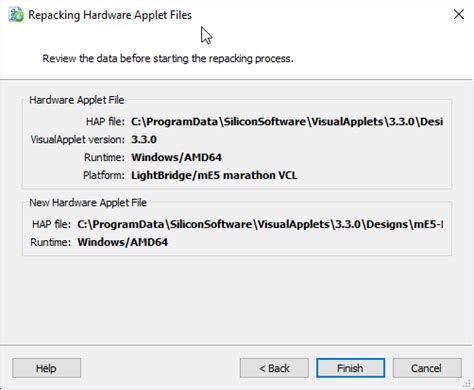Open Help for the repacking dialog
Screen dimensions: 474x390
click(46, 368)
